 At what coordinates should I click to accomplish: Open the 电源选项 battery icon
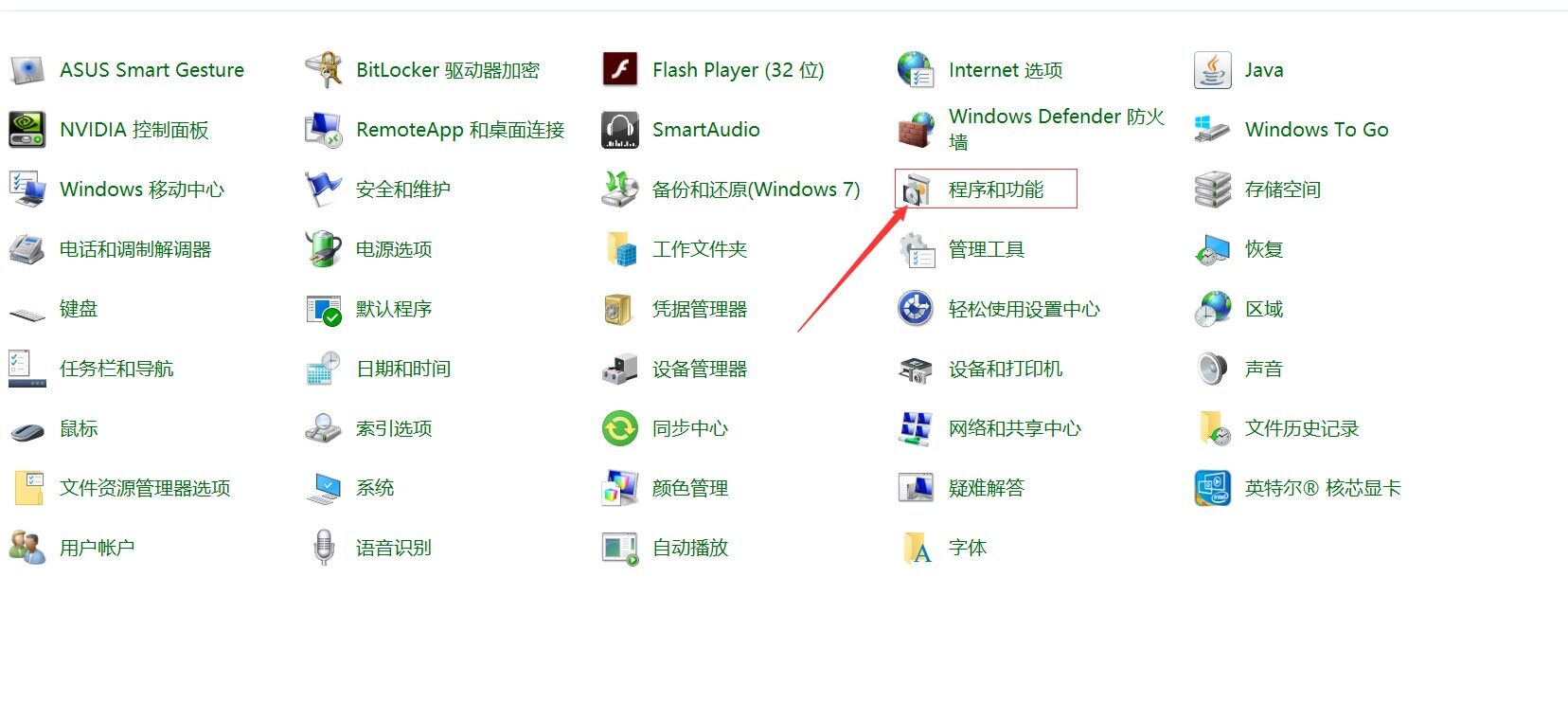pyautogui.click(x=324, y=249)
